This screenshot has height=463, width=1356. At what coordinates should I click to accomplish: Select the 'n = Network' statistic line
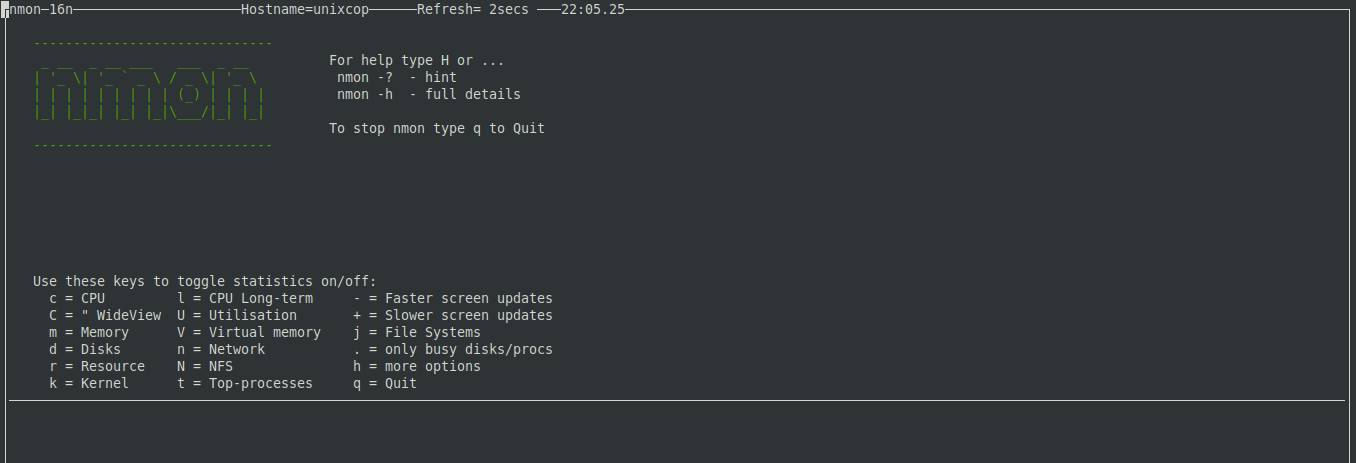click(x=221, y=349)
